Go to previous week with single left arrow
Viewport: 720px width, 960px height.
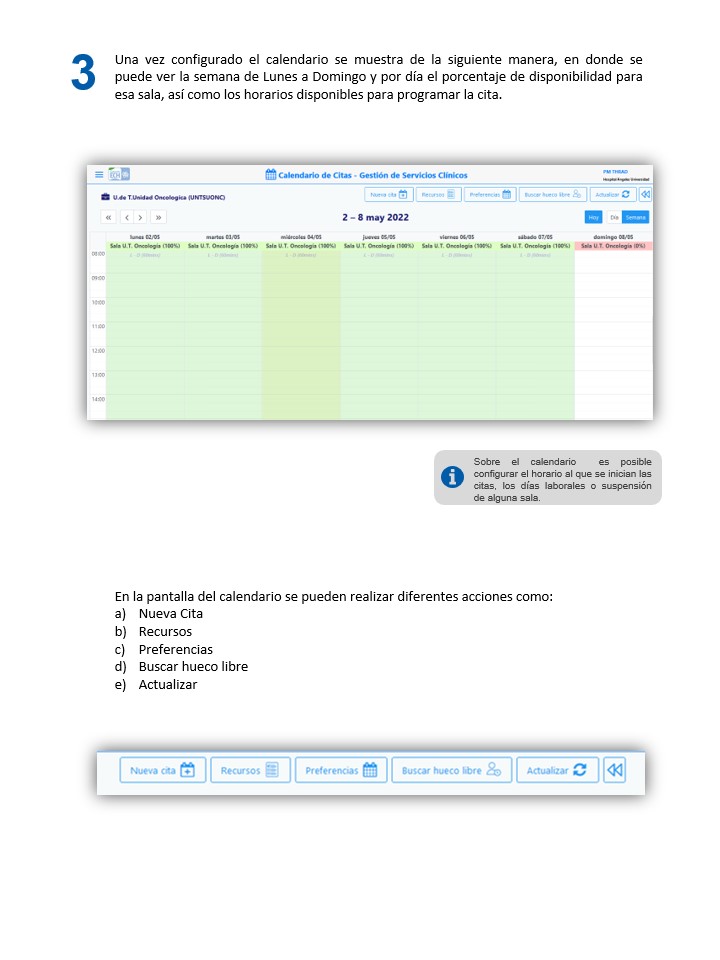point(126,217)
